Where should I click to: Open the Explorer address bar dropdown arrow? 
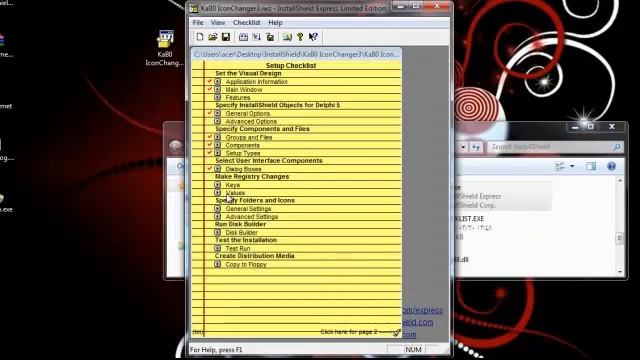coord(463,147)
